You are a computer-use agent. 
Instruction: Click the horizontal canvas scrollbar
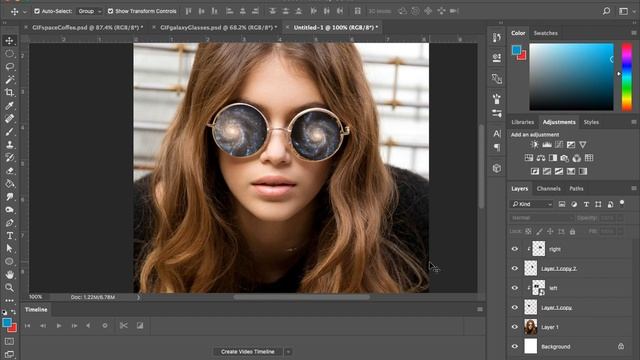pyautogui.click(x=302, y=297)
